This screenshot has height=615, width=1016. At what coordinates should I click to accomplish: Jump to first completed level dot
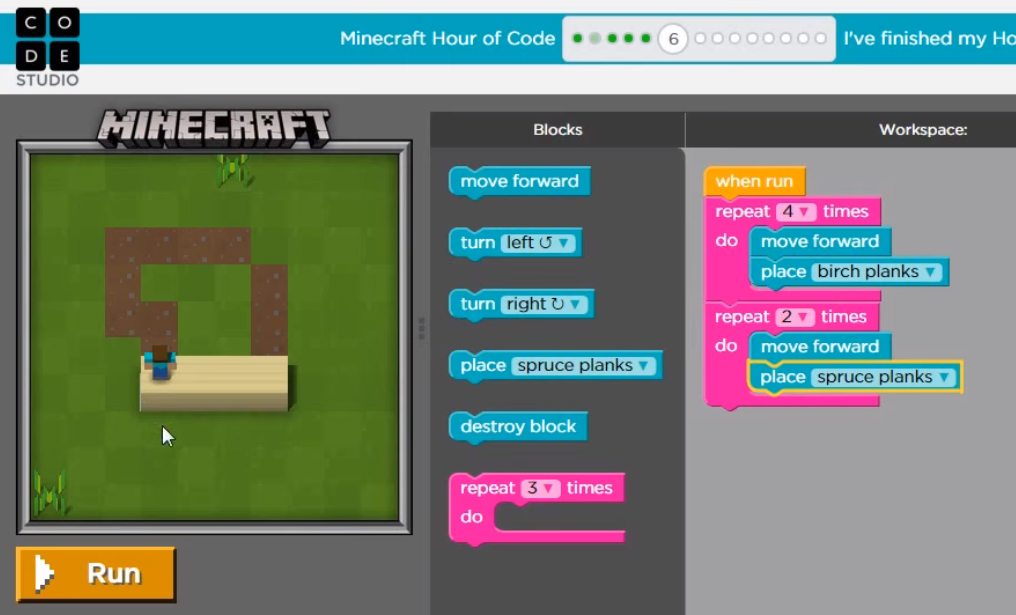(x=577, y=38)
